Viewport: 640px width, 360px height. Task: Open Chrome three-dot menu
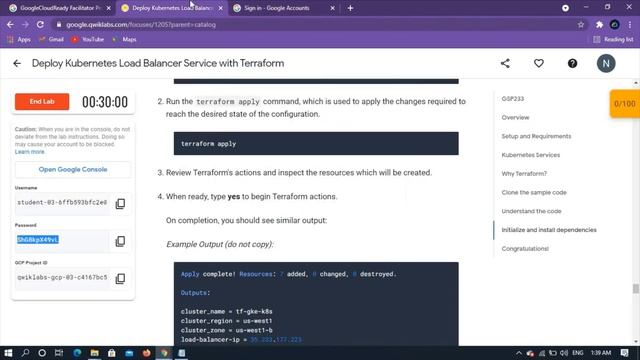click(x=630, y=24)
